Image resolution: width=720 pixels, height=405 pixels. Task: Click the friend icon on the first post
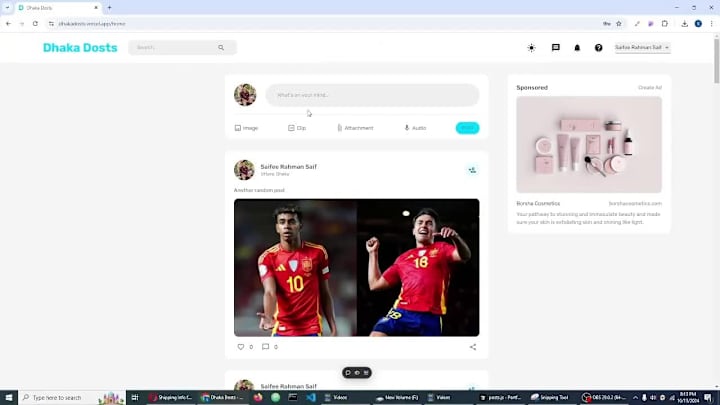pyautogui.click(x=472, y=170)
